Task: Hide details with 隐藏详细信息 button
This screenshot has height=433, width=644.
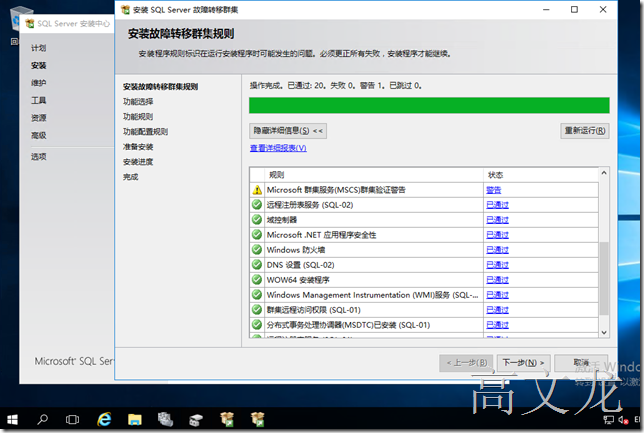Action: pos(288,131)
